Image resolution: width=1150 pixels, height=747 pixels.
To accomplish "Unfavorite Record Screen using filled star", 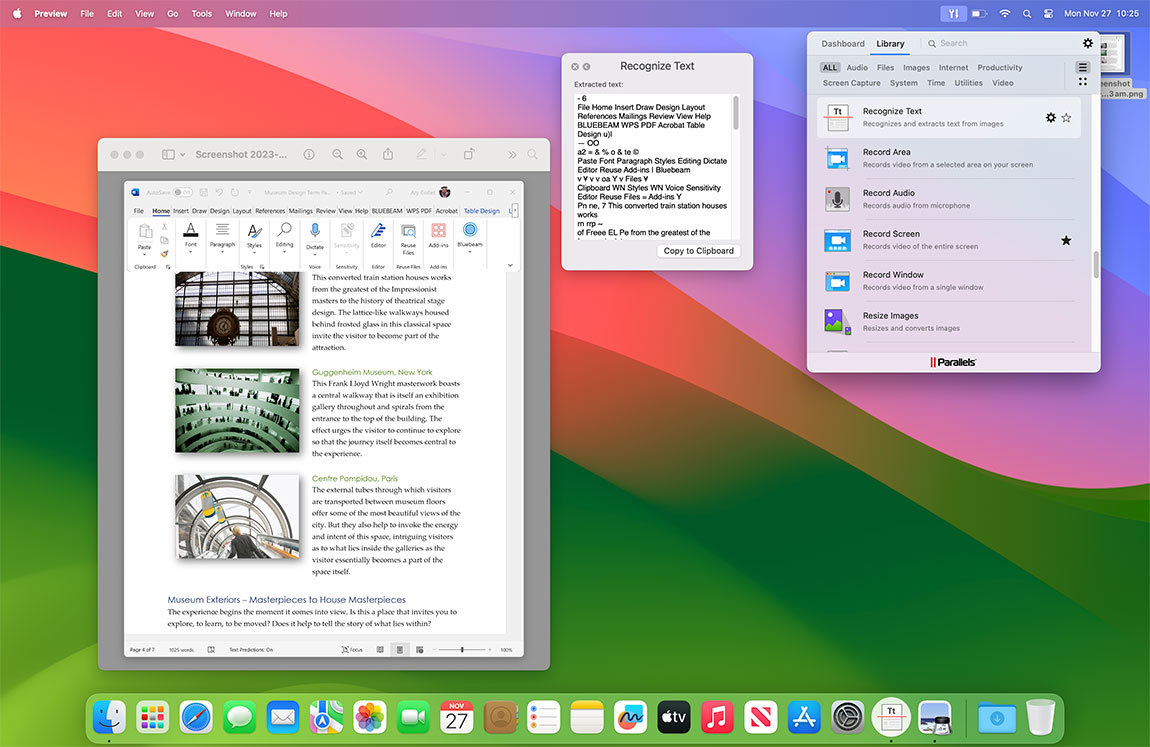I will (x=1066, y=240).
